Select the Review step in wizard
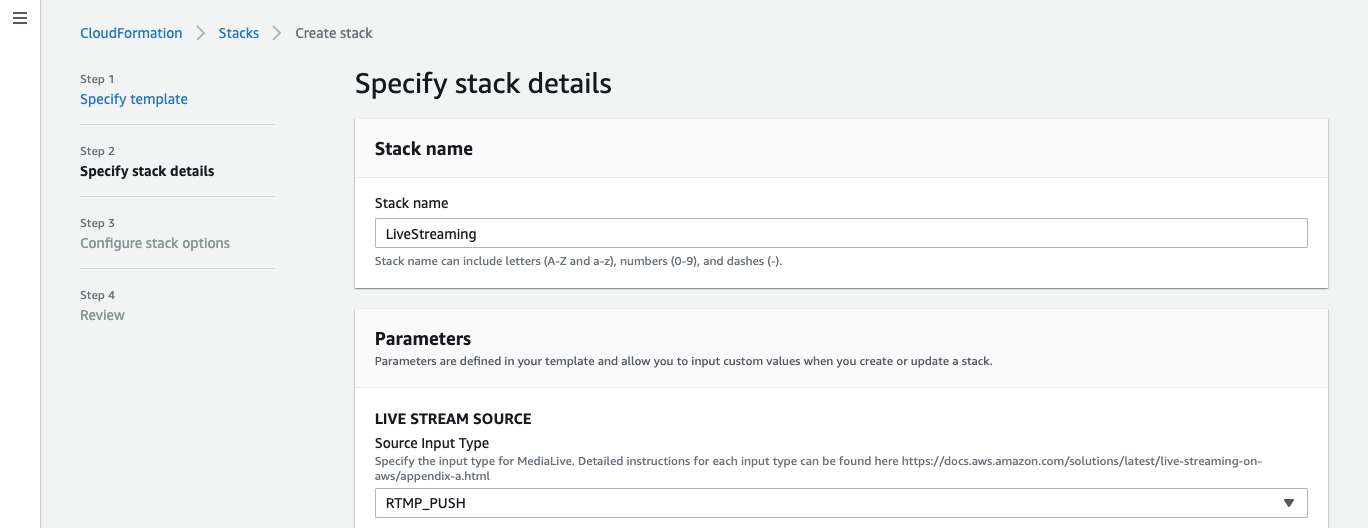Viewport: 1368px width, 528px height. [102, 315]
